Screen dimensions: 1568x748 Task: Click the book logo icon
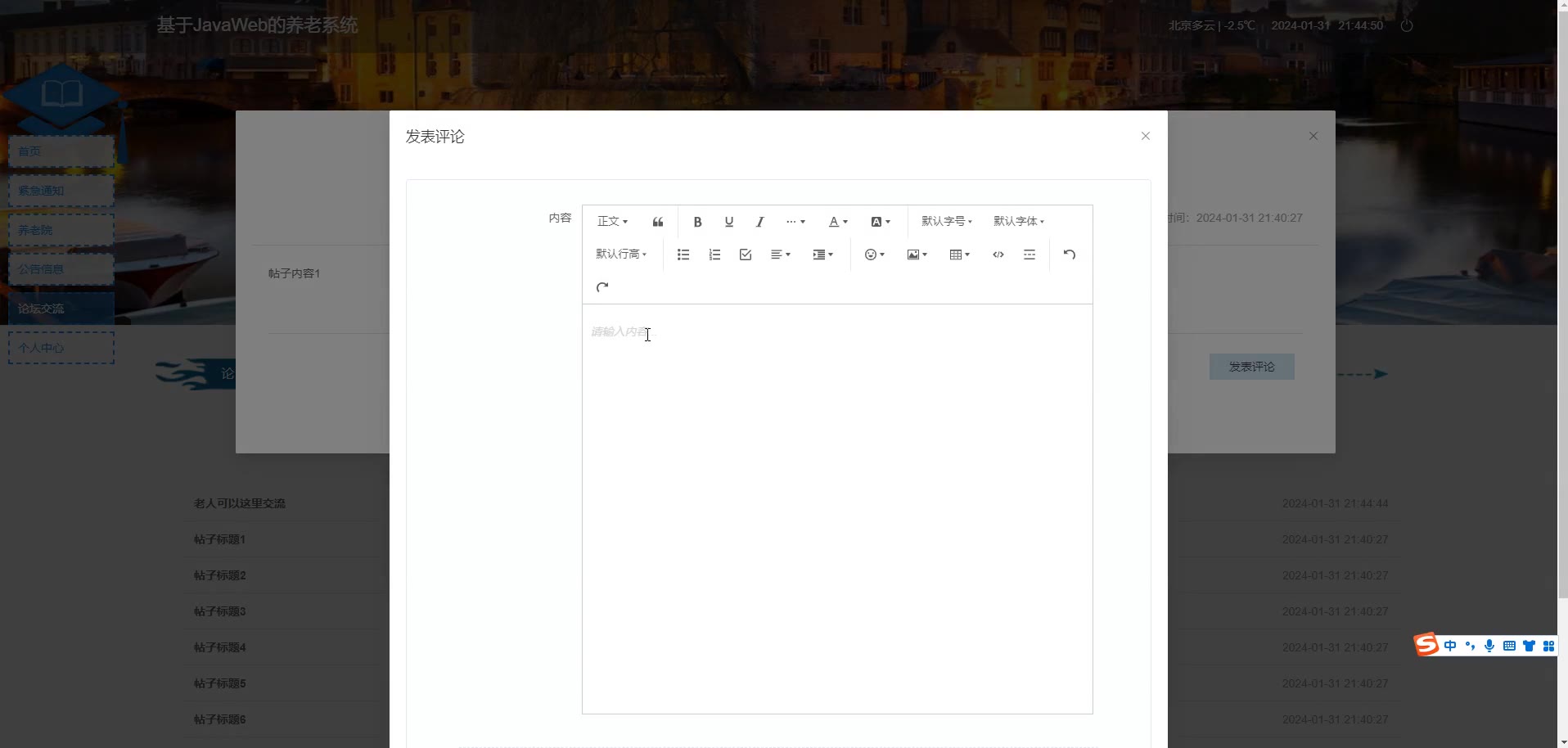[62, 94]
